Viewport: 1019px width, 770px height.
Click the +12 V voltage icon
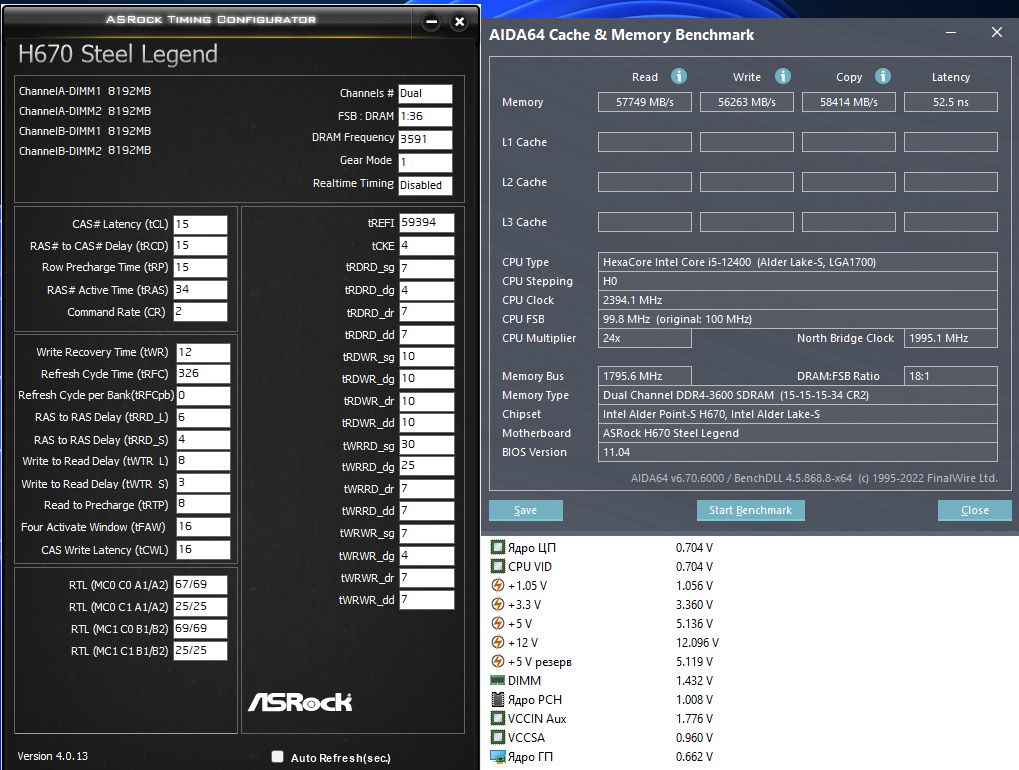(498, 642)
